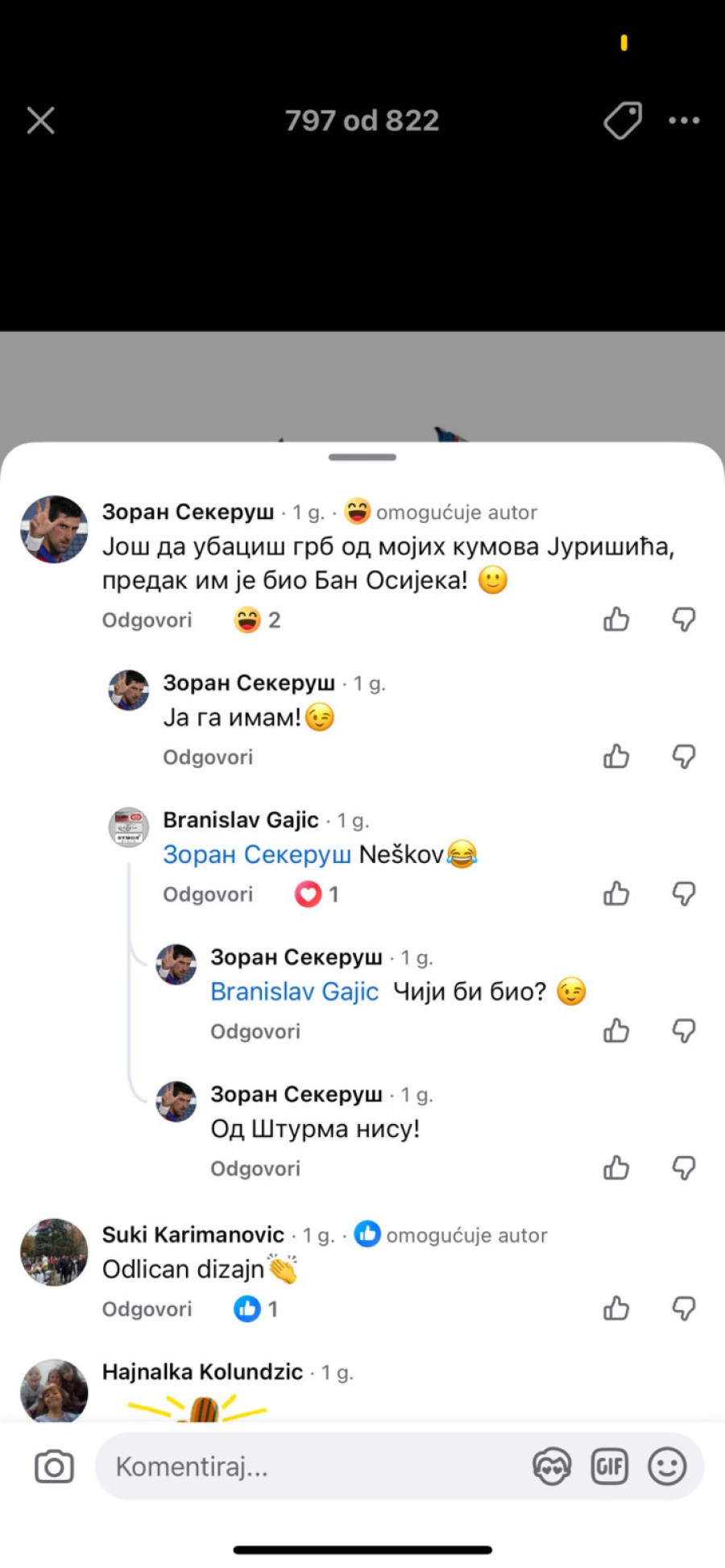
Task: Open the GIF picker in the comment bar
Action: click(x=610, y=1466)
